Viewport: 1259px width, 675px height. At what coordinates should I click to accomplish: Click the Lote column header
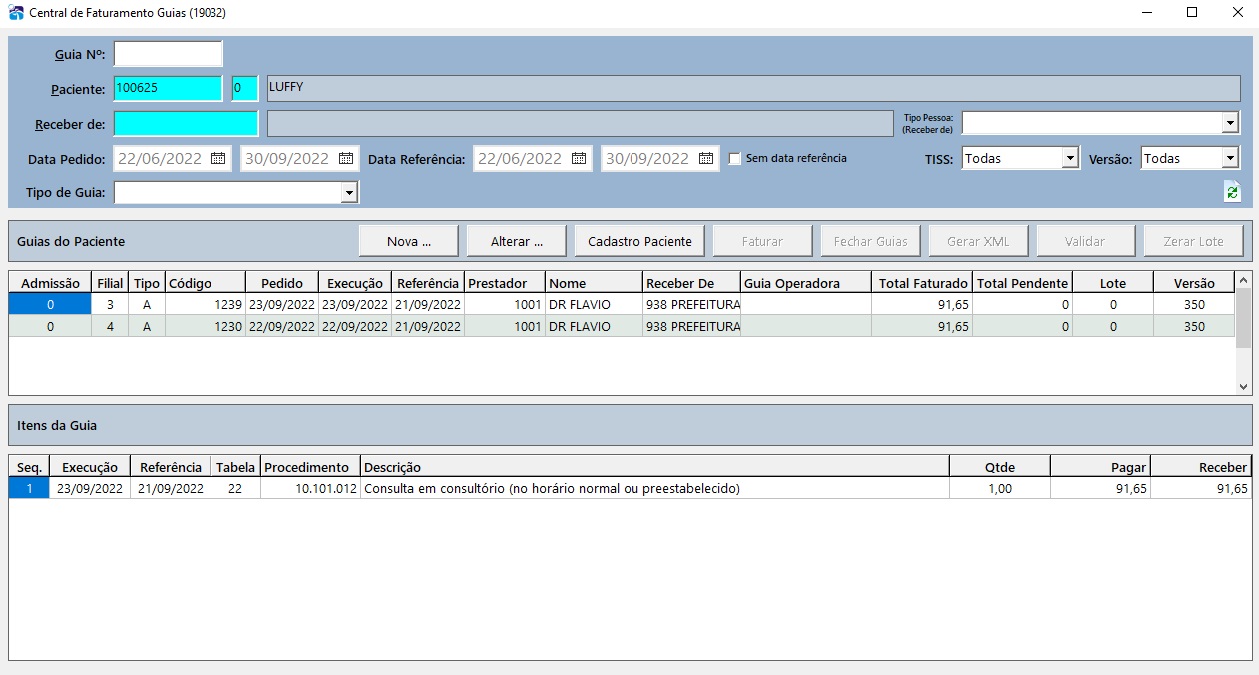click(x=1113, y=283)
